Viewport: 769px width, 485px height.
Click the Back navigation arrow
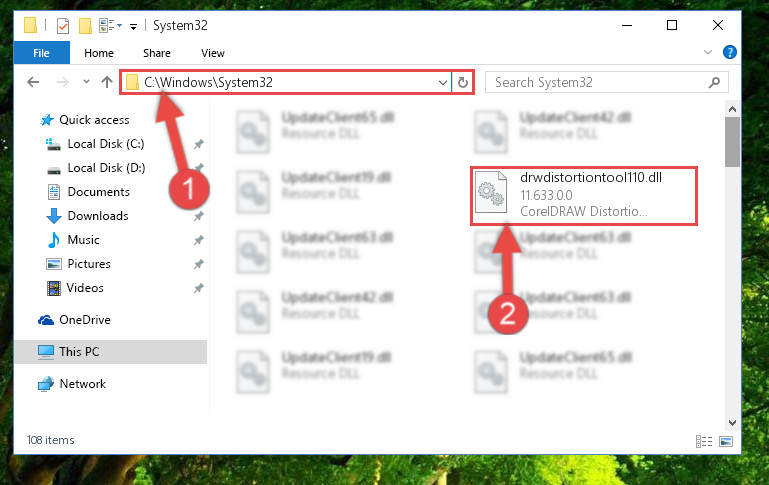pos(33,82)
